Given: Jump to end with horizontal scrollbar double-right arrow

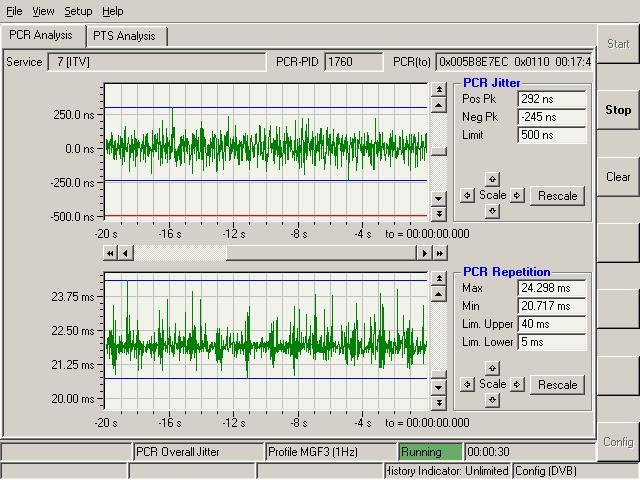Looking at the screenshot, I should pos(440,254).
